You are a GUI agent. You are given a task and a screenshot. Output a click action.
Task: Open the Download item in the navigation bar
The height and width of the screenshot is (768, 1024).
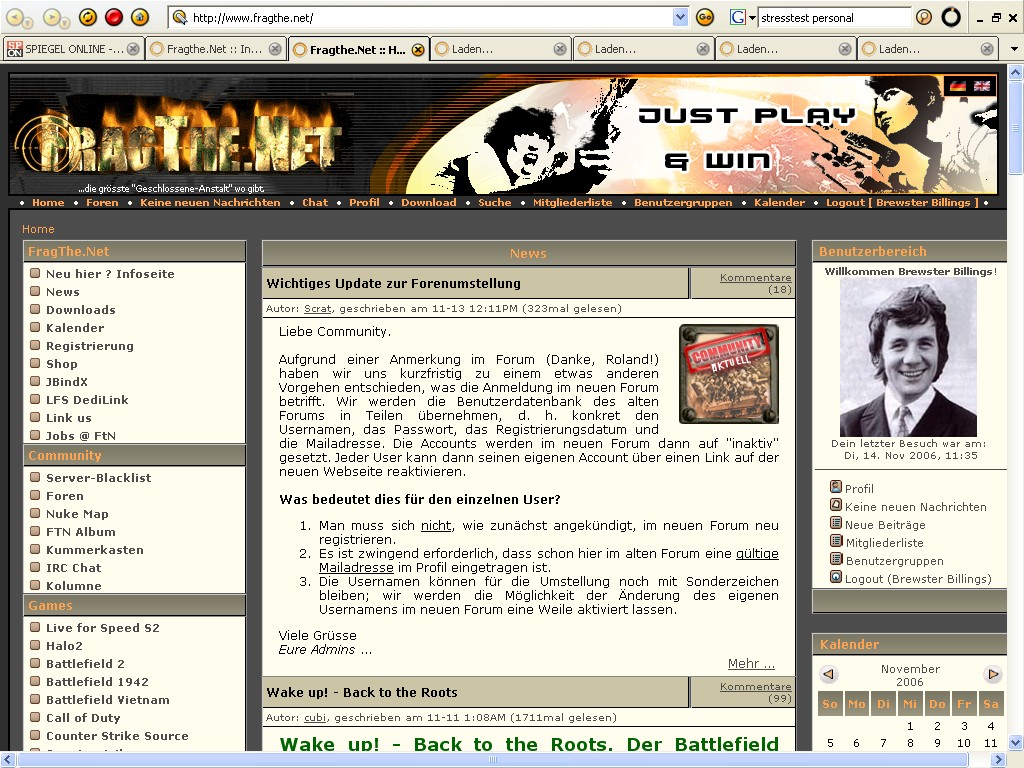428,202
